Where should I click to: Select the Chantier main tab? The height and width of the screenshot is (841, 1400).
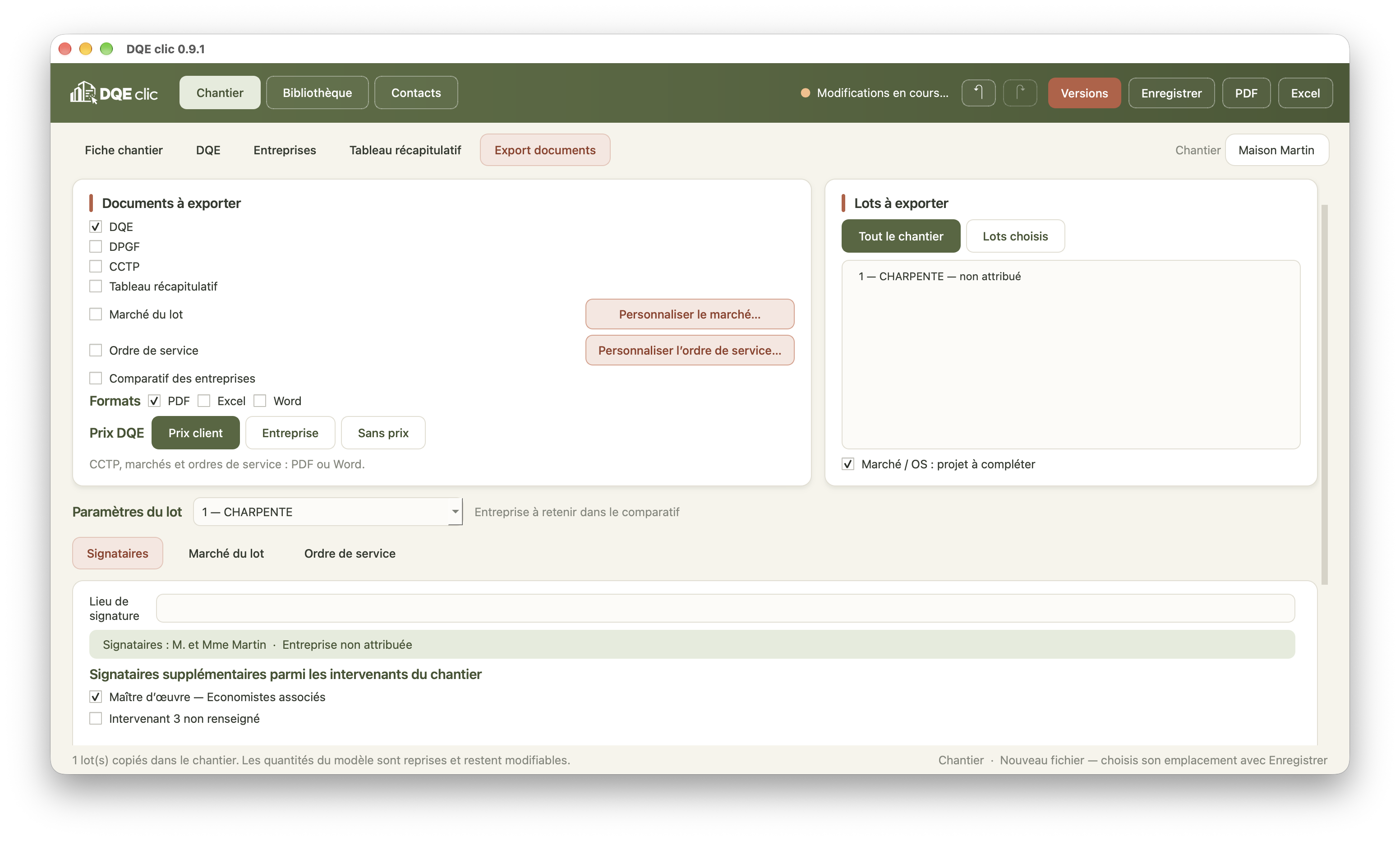point(220,93)
